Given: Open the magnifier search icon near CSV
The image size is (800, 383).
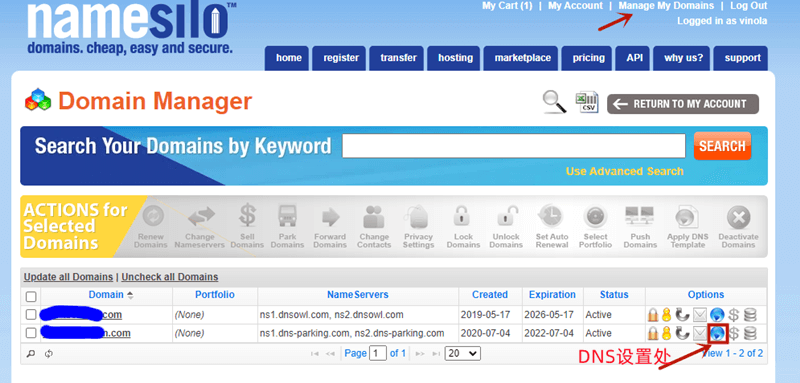Looking at the screenshot, I should (555, 101).
